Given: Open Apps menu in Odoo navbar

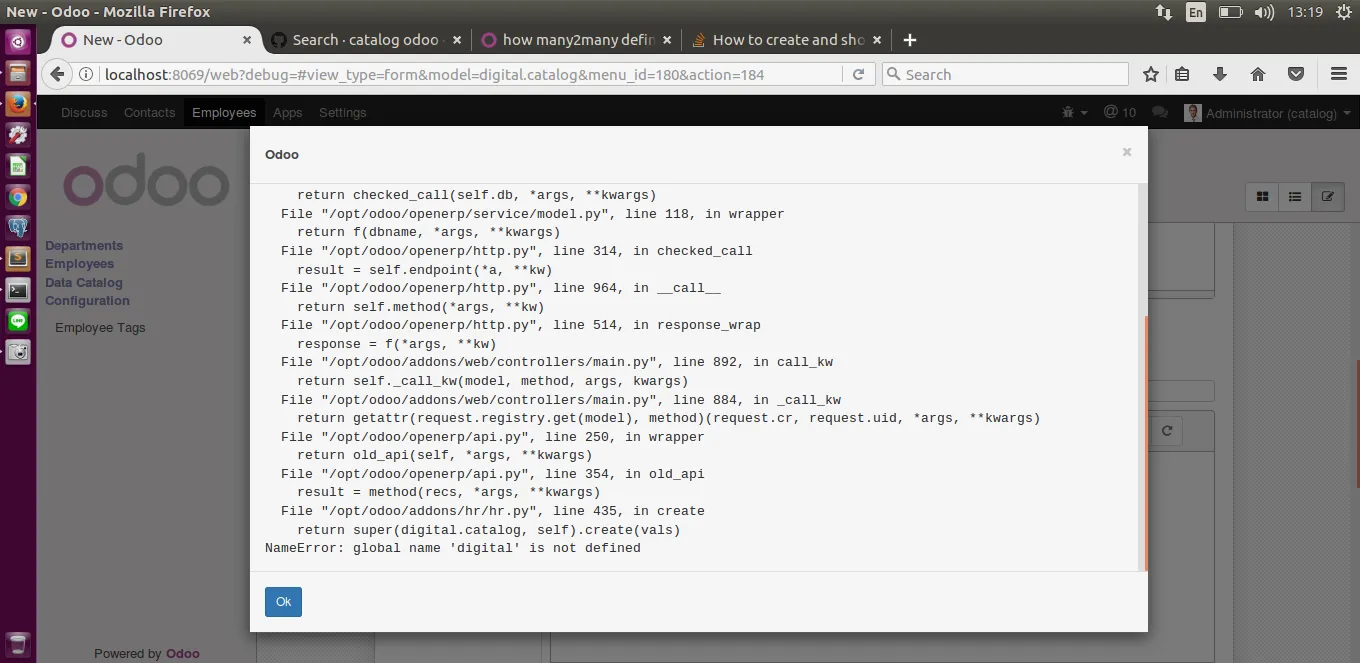Looking at the screenshot, I should (287, 113).
